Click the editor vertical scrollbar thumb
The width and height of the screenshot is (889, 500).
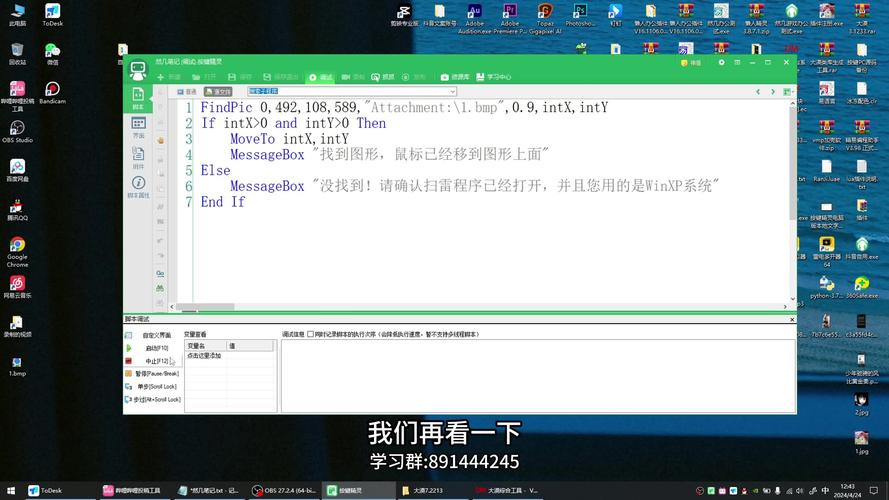click(793, 164)
